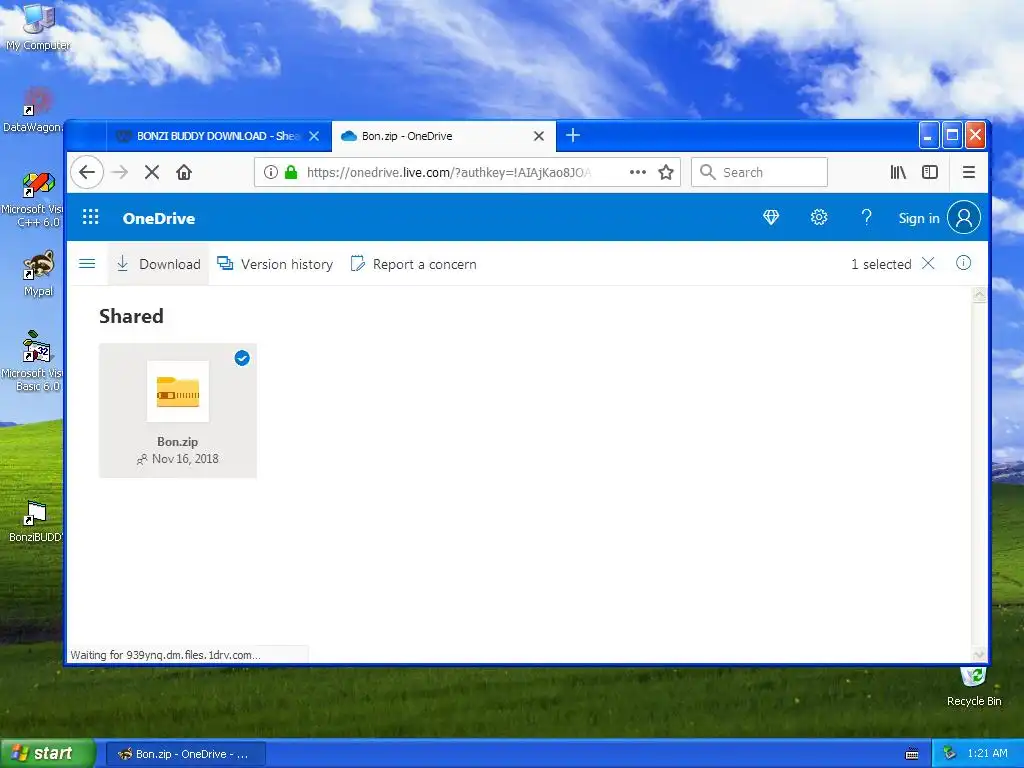Viewport: 1024px width, 768px height.
Task: Go to the browser home page
Action: click(184, 172)
